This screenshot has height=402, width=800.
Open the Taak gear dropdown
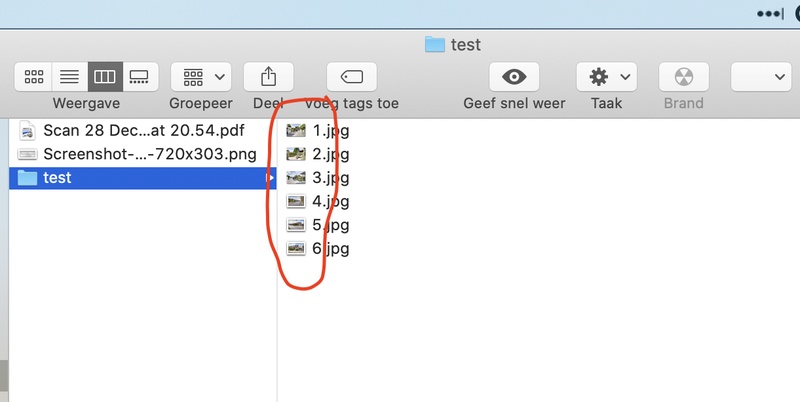point(608,76)
